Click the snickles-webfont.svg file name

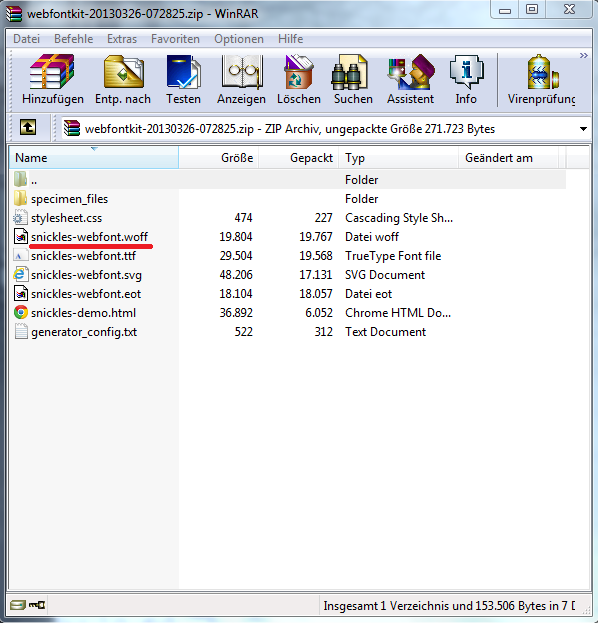pyautogui.click(x=86, y=275)
